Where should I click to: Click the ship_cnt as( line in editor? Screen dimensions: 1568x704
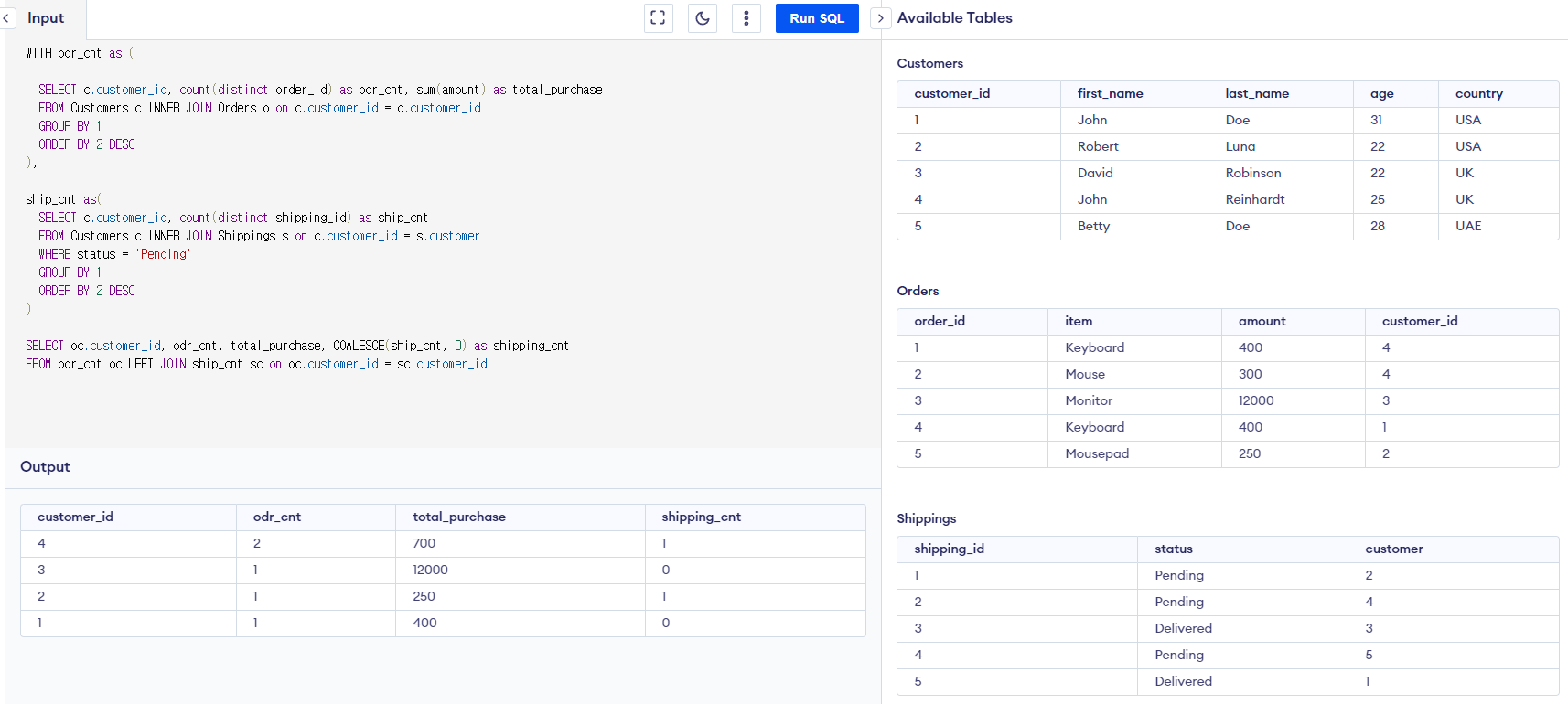(x=63, y=199)
